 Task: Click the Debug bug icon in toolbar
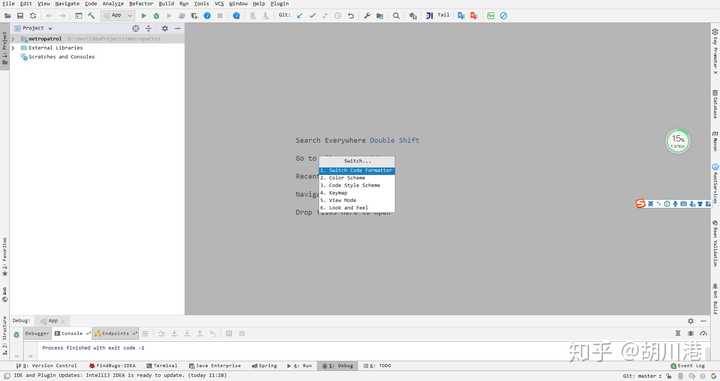pyautogui.click(x=156, y=16)
